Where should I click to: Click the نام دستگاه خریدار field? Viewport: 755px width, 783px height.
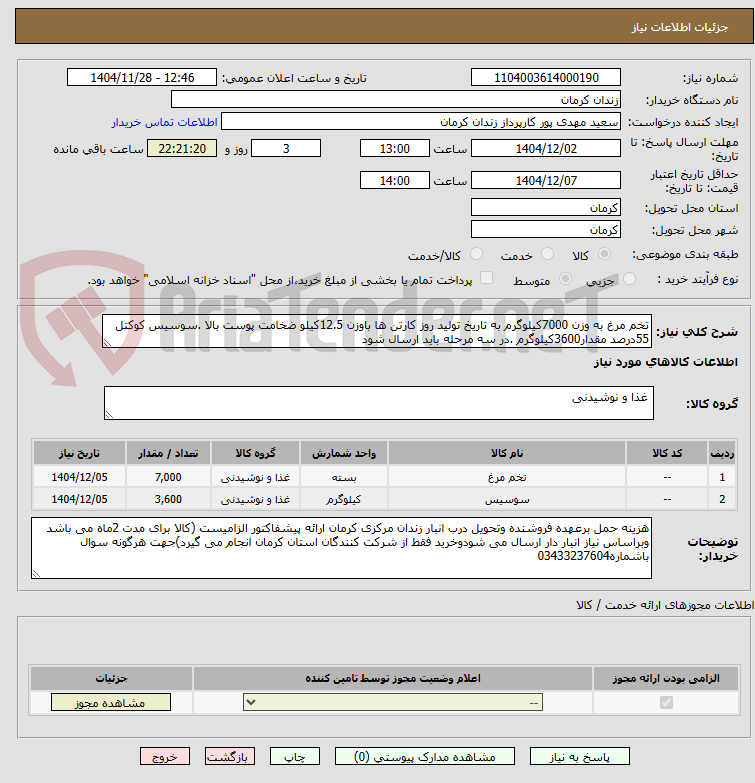pyautogui.click(x=396, y=99)
